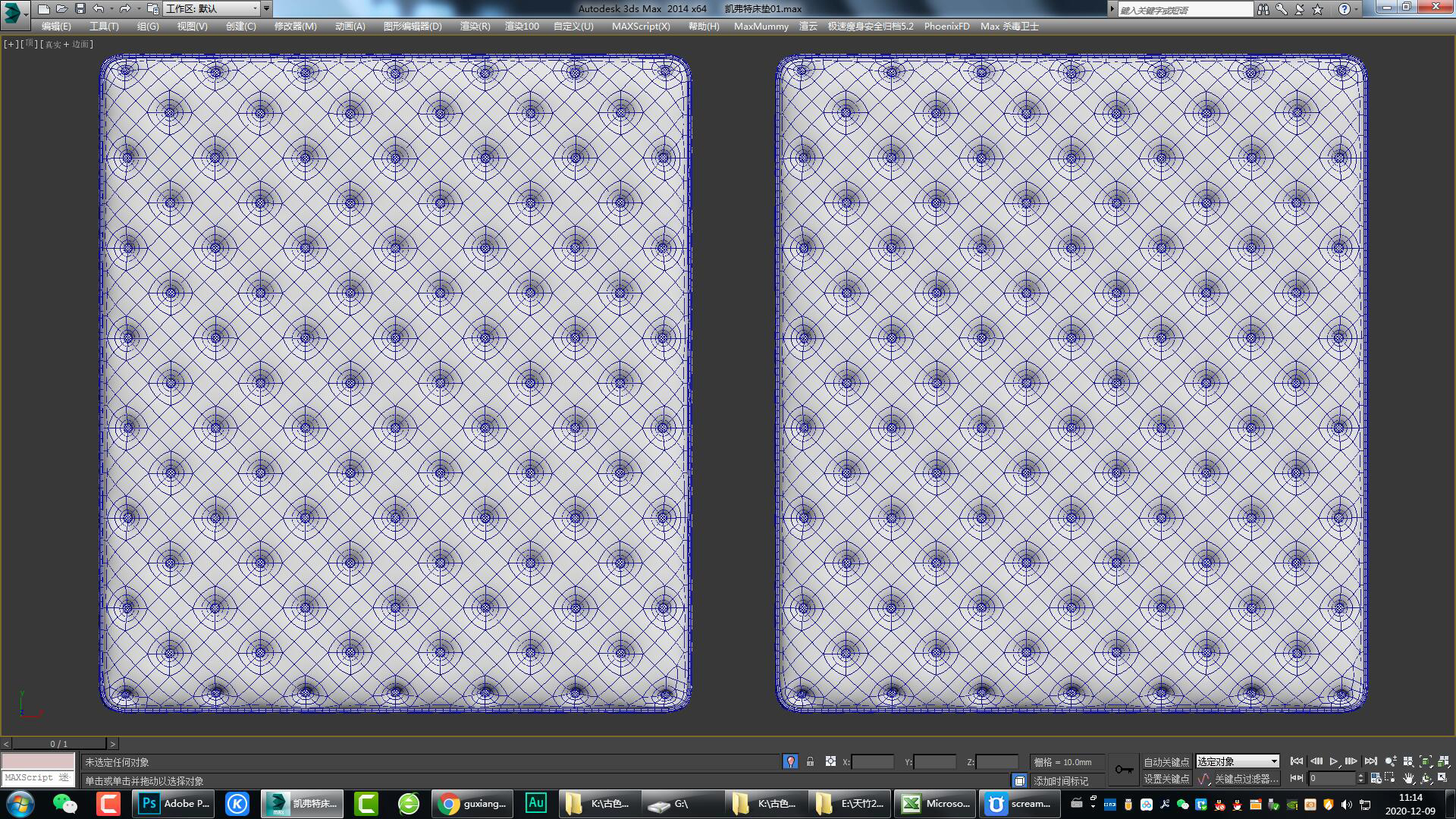Click the Go to End playback icon
The image size is (1456, 819).
pyautogui.click(x=1370, y=761)
